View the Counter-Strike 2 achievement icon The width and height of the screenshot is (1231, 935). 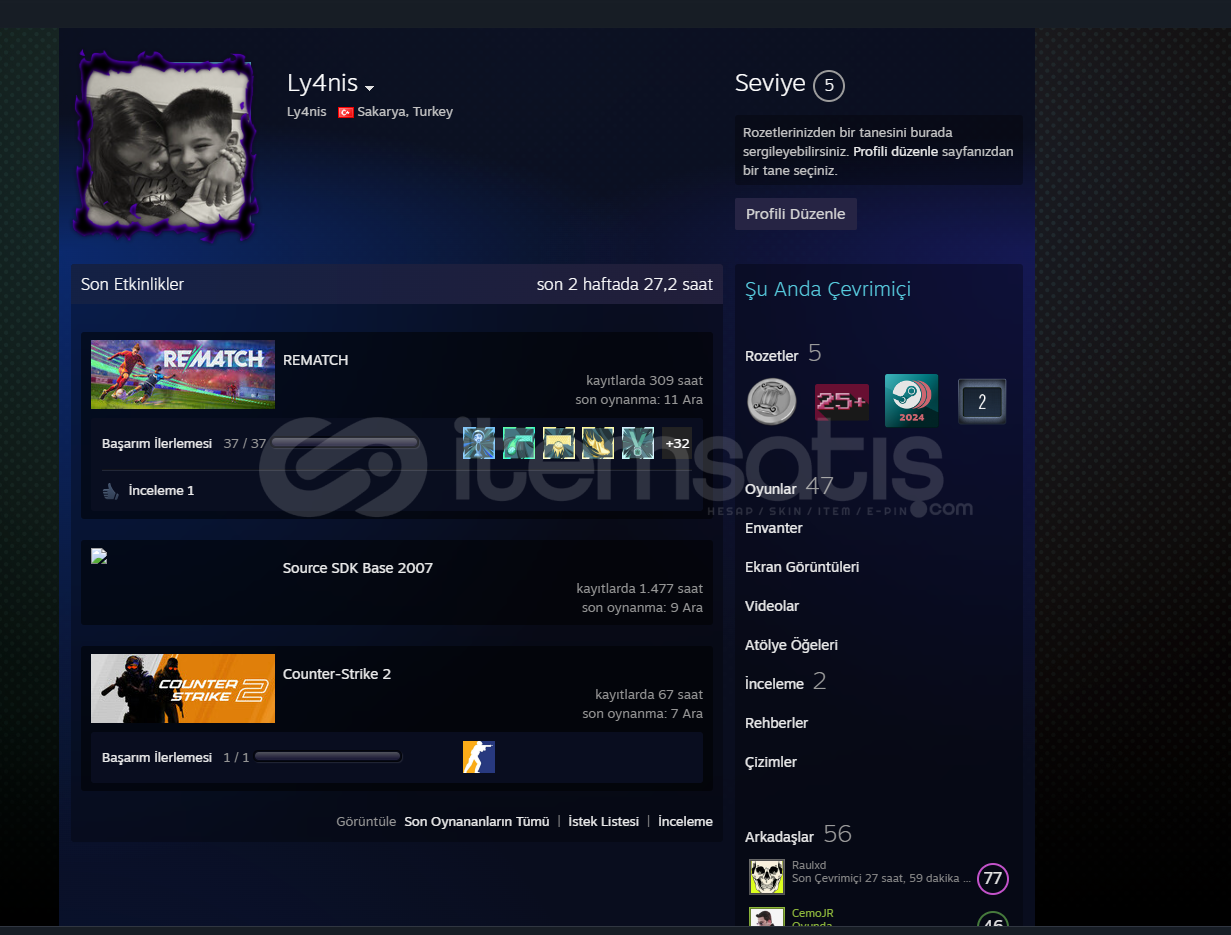[x=479, y=757]
